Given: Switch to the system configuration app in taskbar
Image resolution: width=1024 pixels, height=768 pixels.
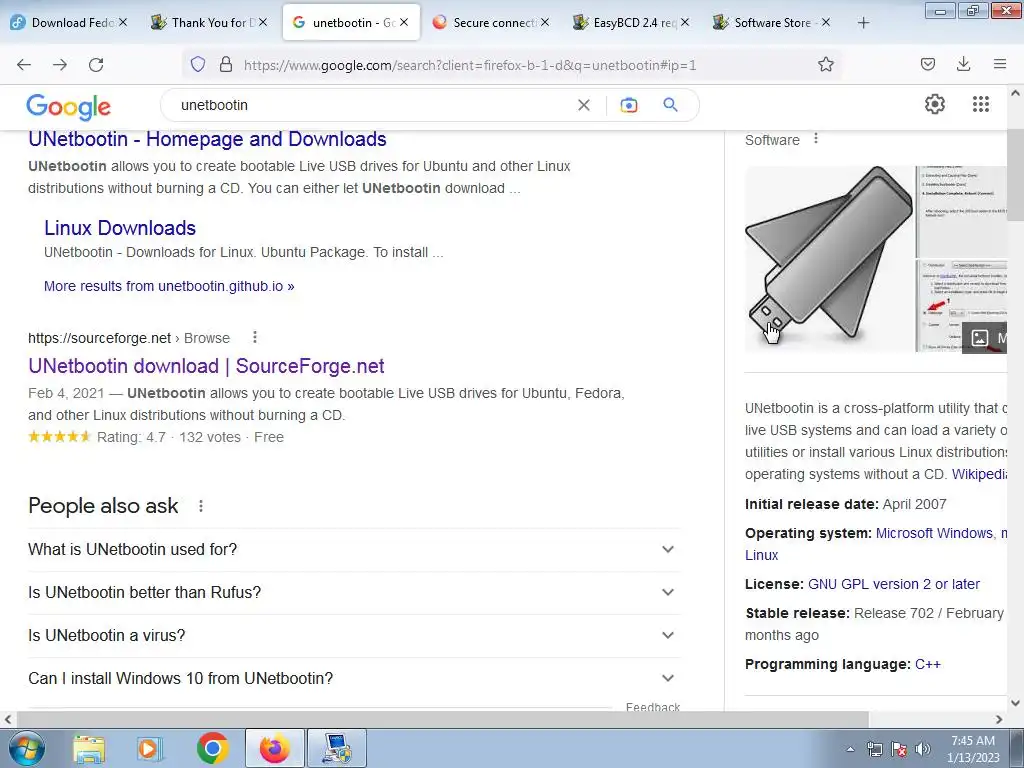Looking at the screenshot, I should pyautogui.click(x=337, y=748).
